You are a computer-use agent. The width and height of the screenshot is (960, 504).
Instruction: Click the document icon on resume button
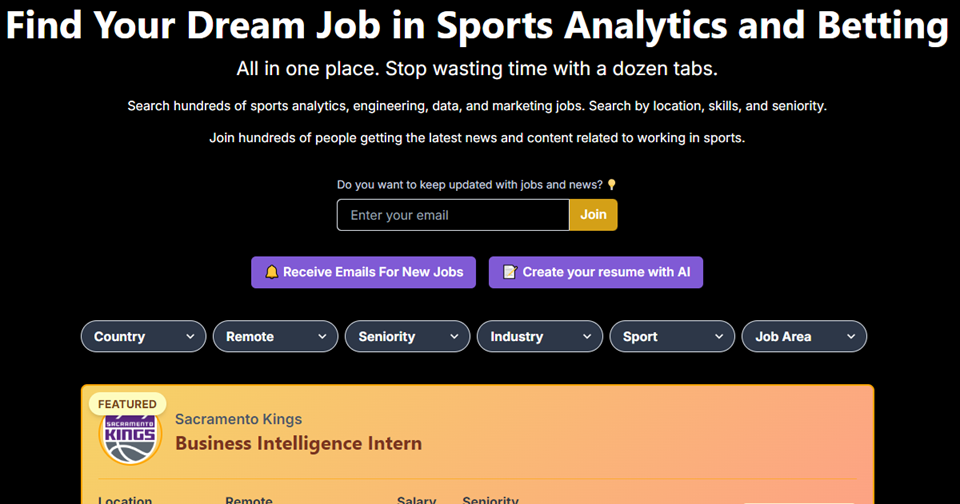[x=509, y=272]
